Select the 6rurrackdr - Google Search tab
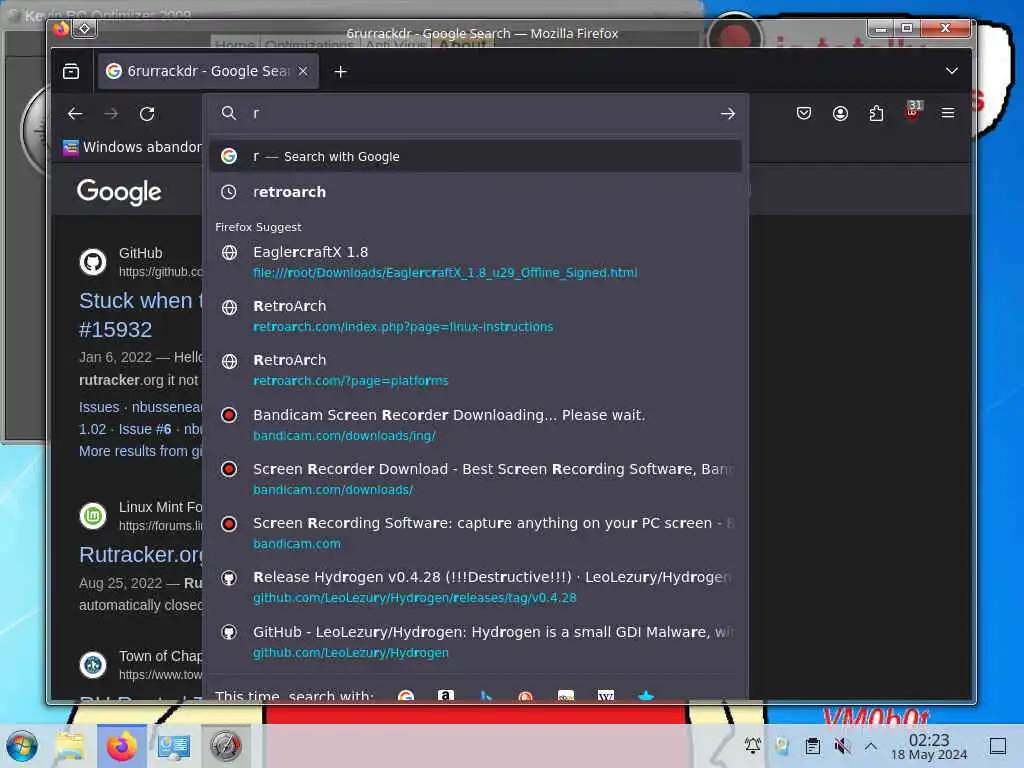Viewport: 1024px width, 768px height. pos(208,71)
